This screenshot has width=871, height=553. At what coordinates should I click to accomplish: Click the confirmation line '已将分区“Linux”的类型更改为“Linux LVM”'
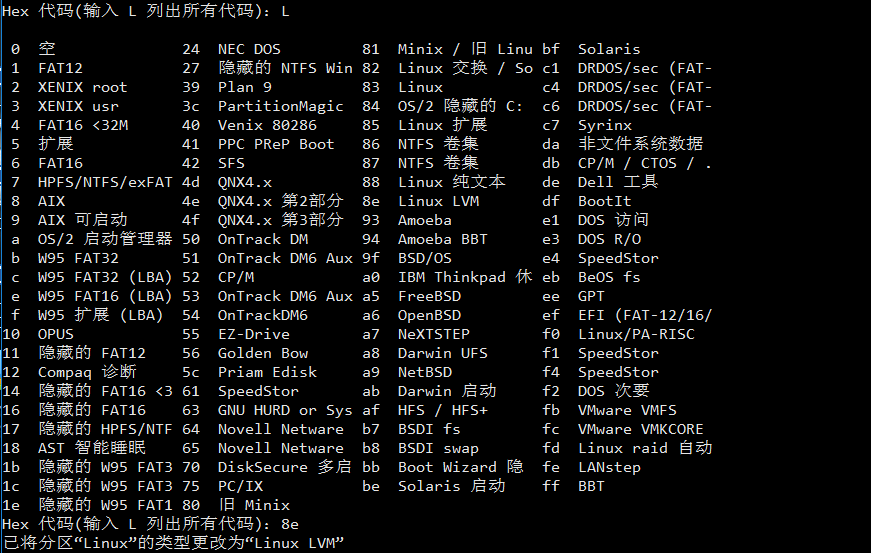[x=173, y=543]
